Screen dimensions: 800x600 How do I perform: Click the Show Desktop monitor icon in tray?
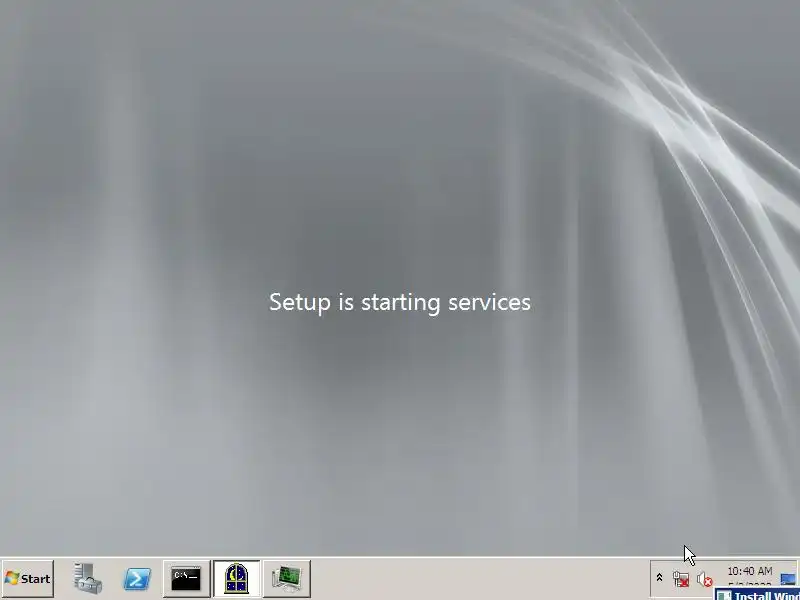pos(789,579)
